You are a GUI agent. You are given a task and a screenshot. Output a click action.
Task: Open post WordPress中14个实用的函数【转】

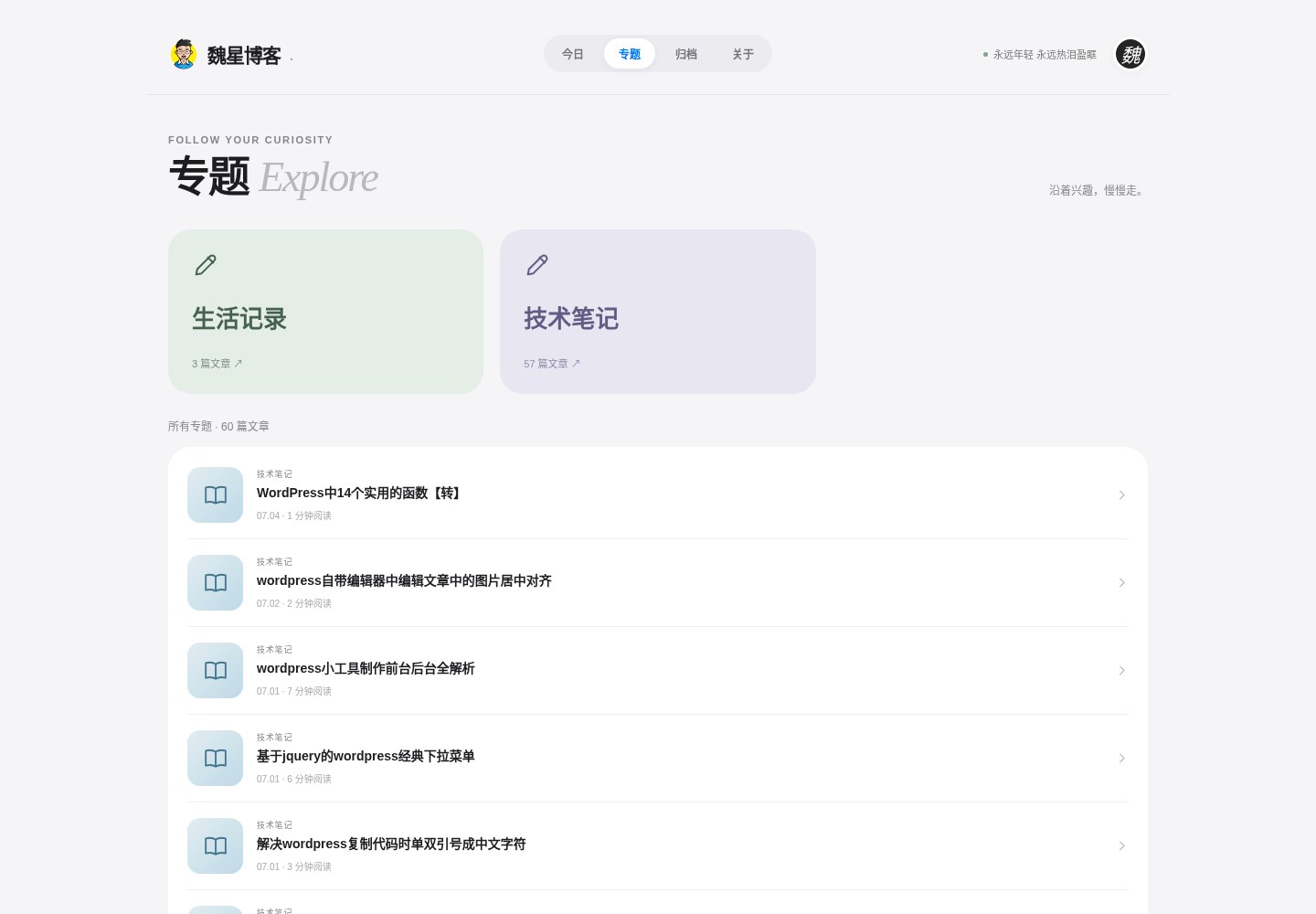coord(361,493)
